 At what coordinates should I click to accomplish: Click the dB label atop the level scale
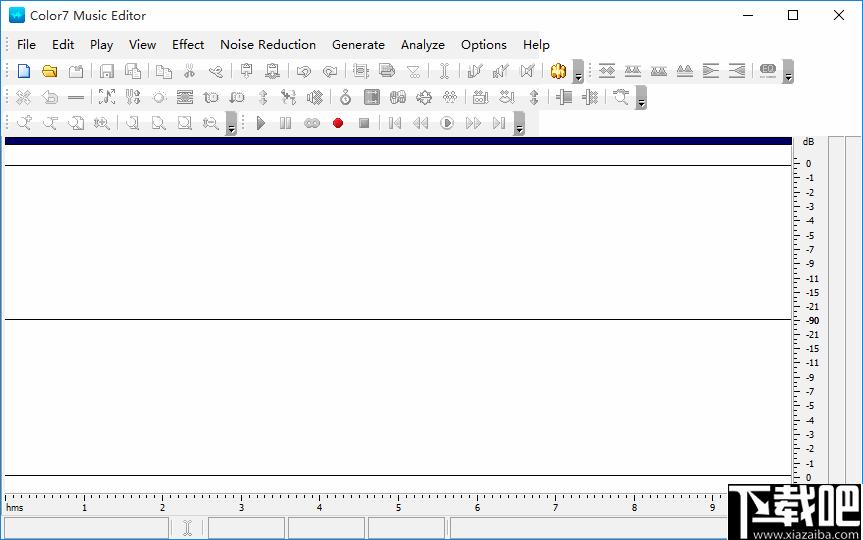808,141
